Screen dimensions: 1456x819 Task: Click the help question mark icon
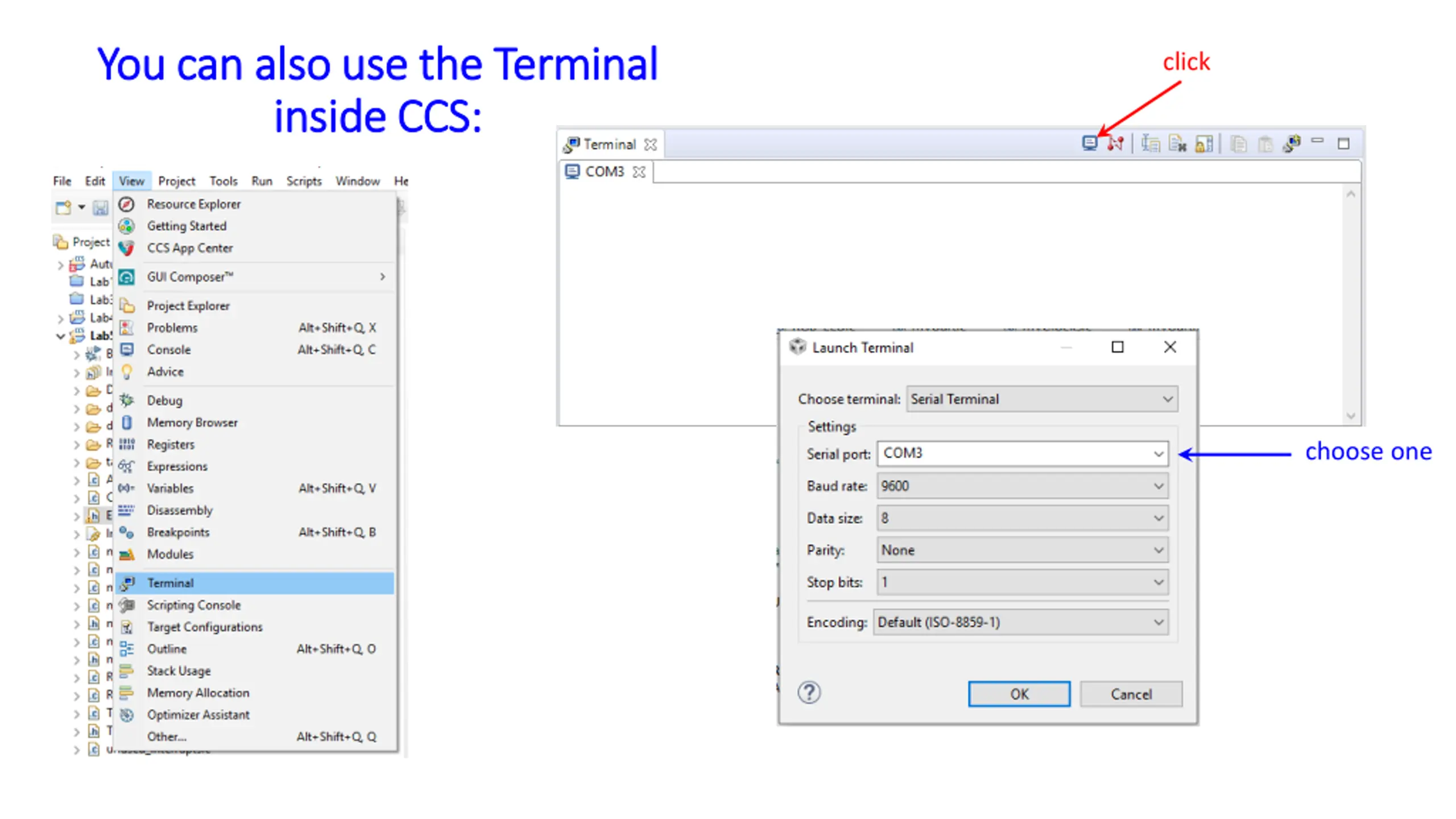(809, 693)
